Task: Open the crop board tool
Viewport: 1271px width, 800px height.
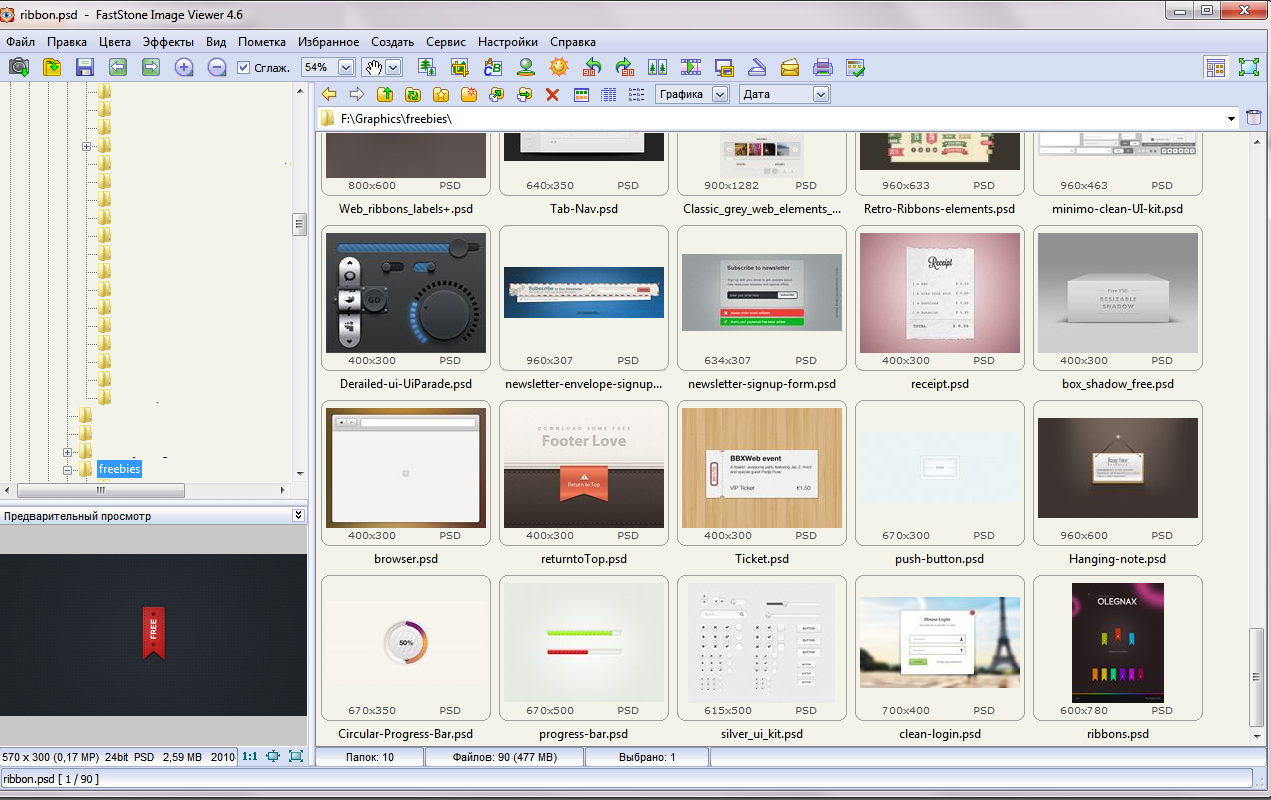Action: [460, 68]
